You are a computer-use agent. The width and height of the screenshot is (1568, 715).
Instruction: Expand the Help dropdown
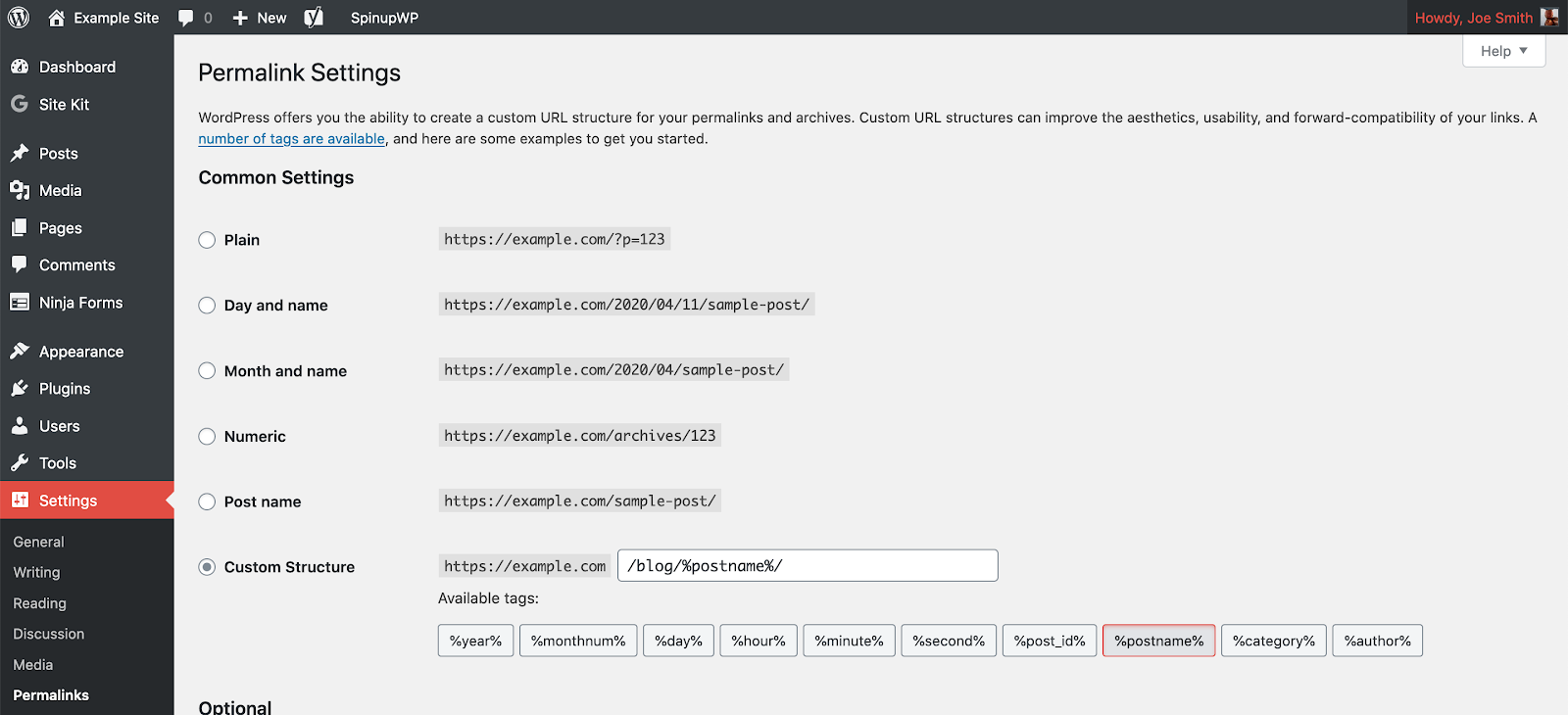point(1503,51)
